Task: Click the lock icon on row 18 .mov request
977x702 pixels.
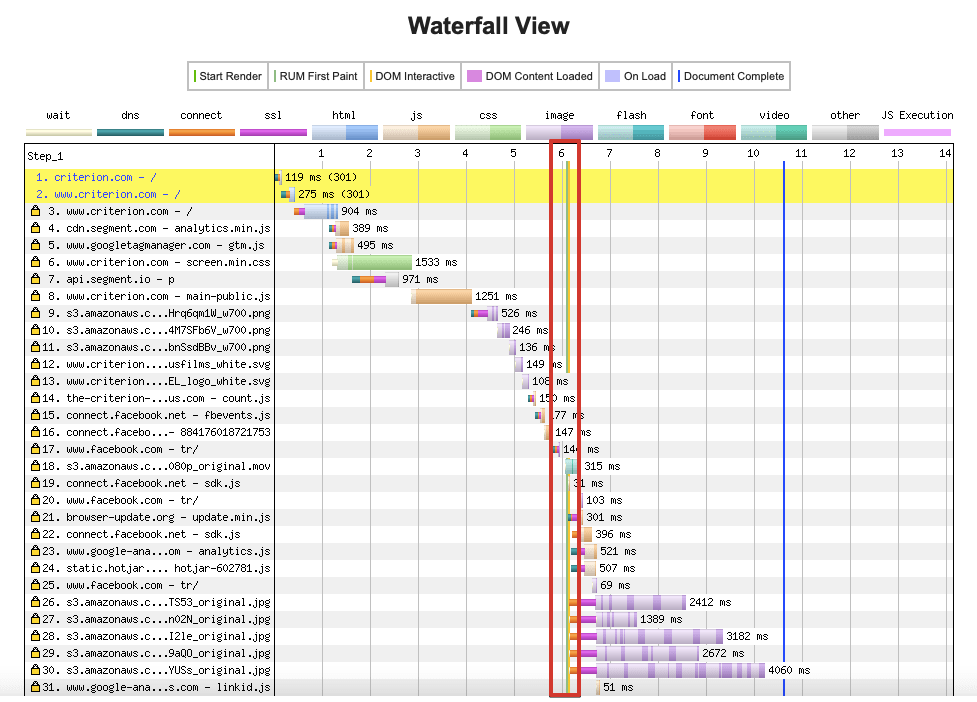Action: click(x=36, y=466)
